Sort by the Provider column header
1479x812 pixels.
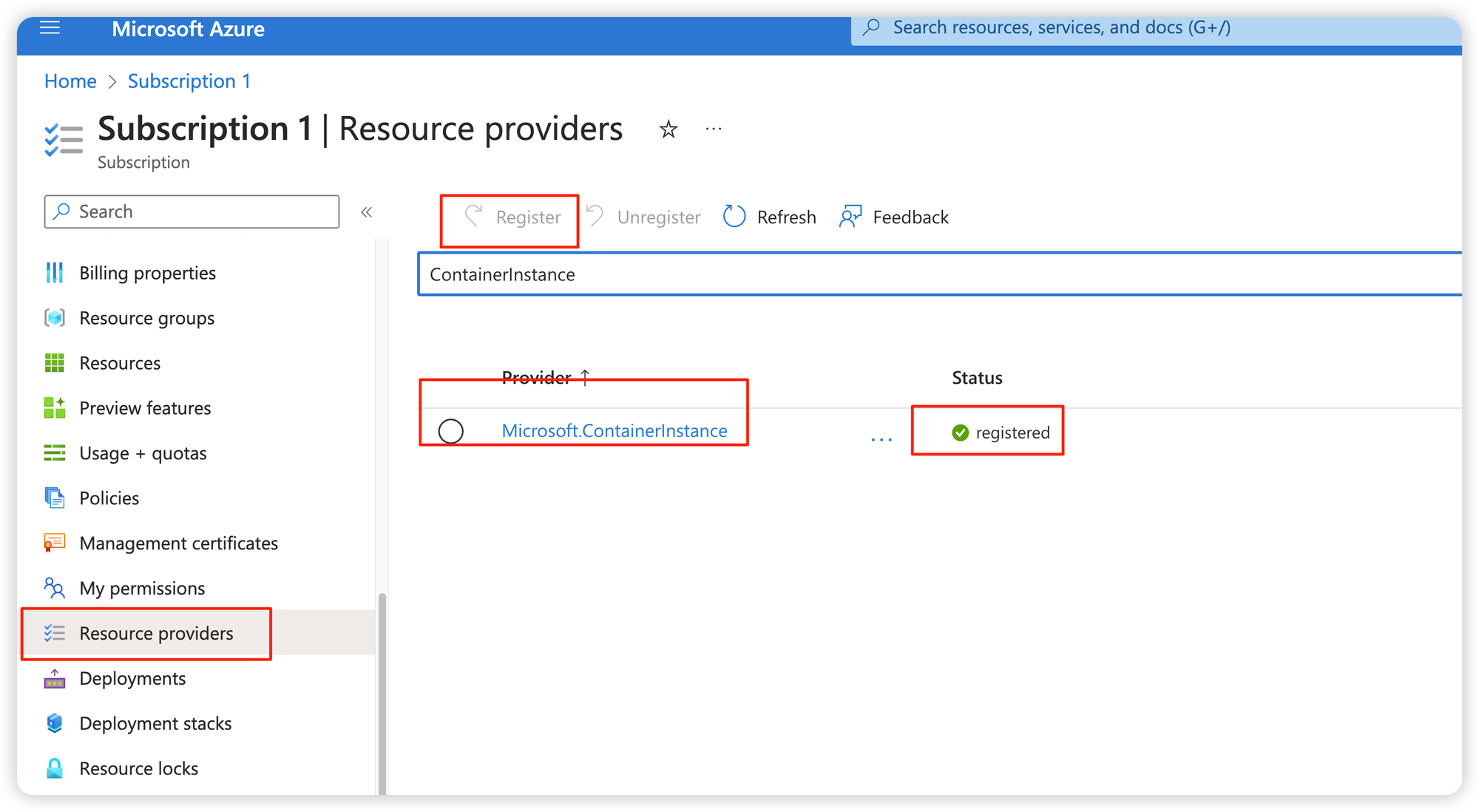coord(546,378)
